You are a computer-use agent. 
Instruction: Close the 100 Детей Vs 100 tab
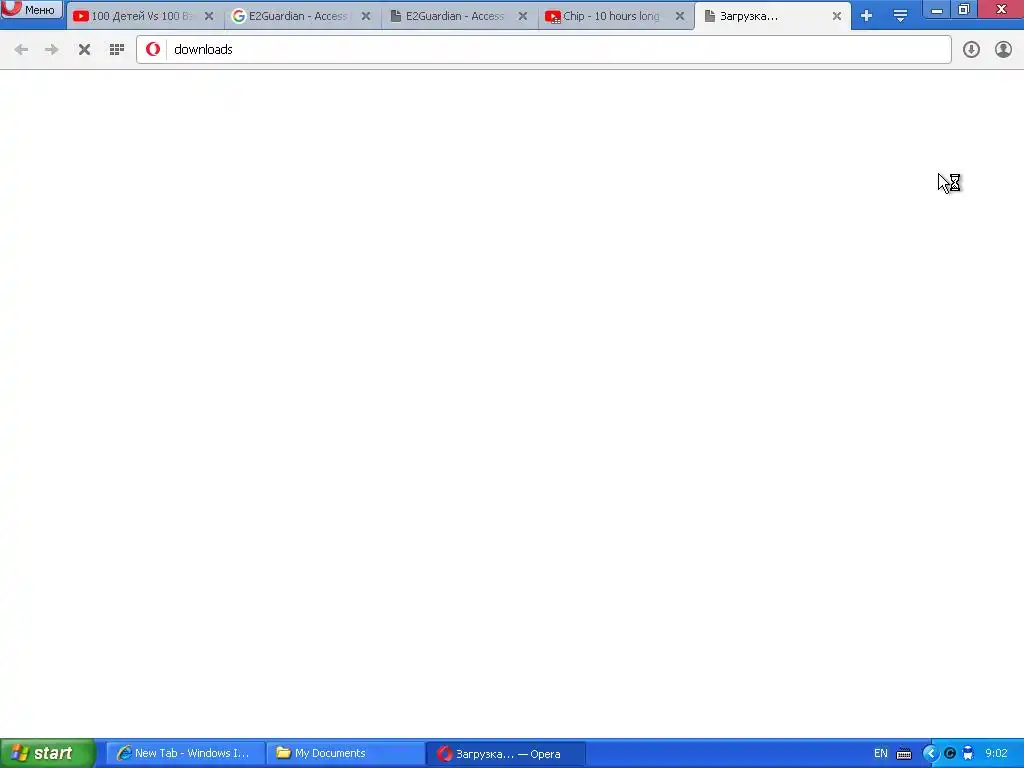click(x=209, y=16)
